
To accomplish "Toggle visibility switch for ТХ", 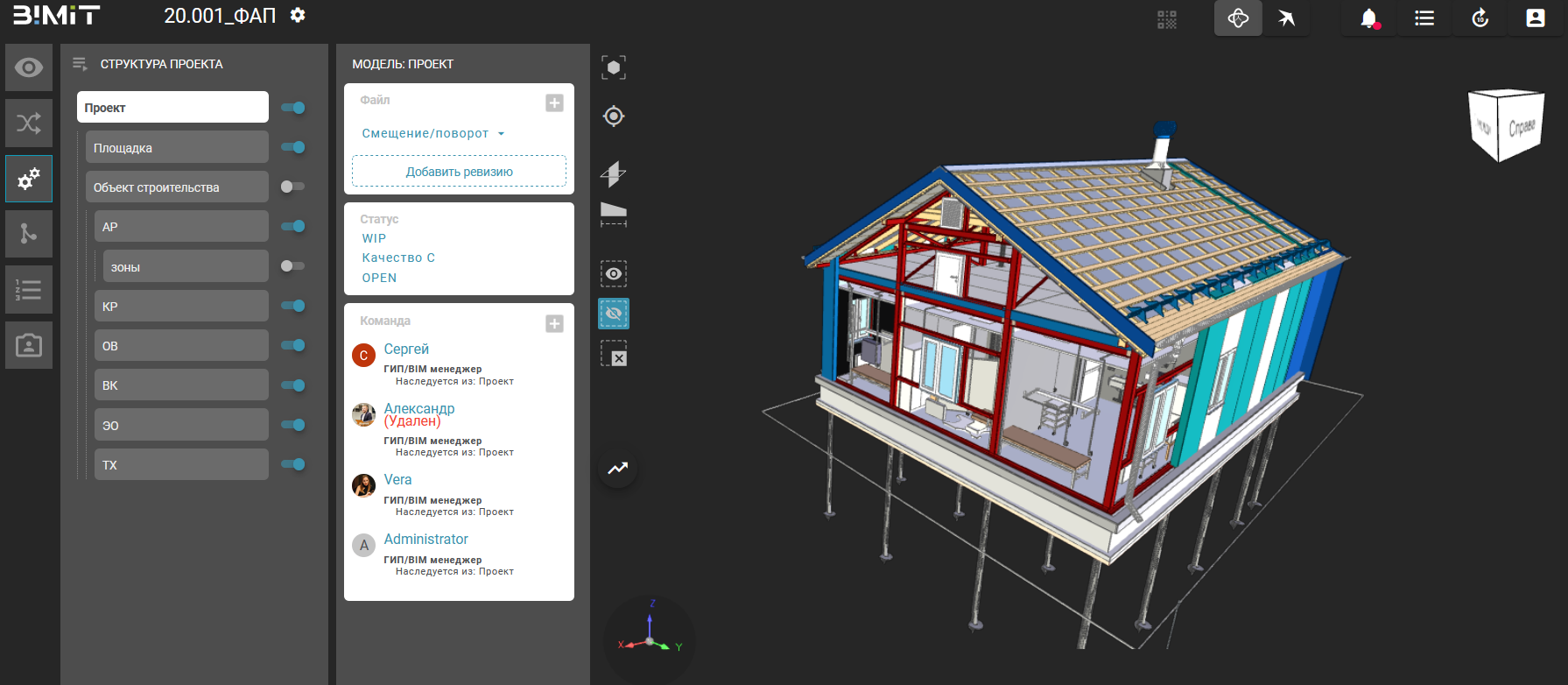I will tap(293, 464).
